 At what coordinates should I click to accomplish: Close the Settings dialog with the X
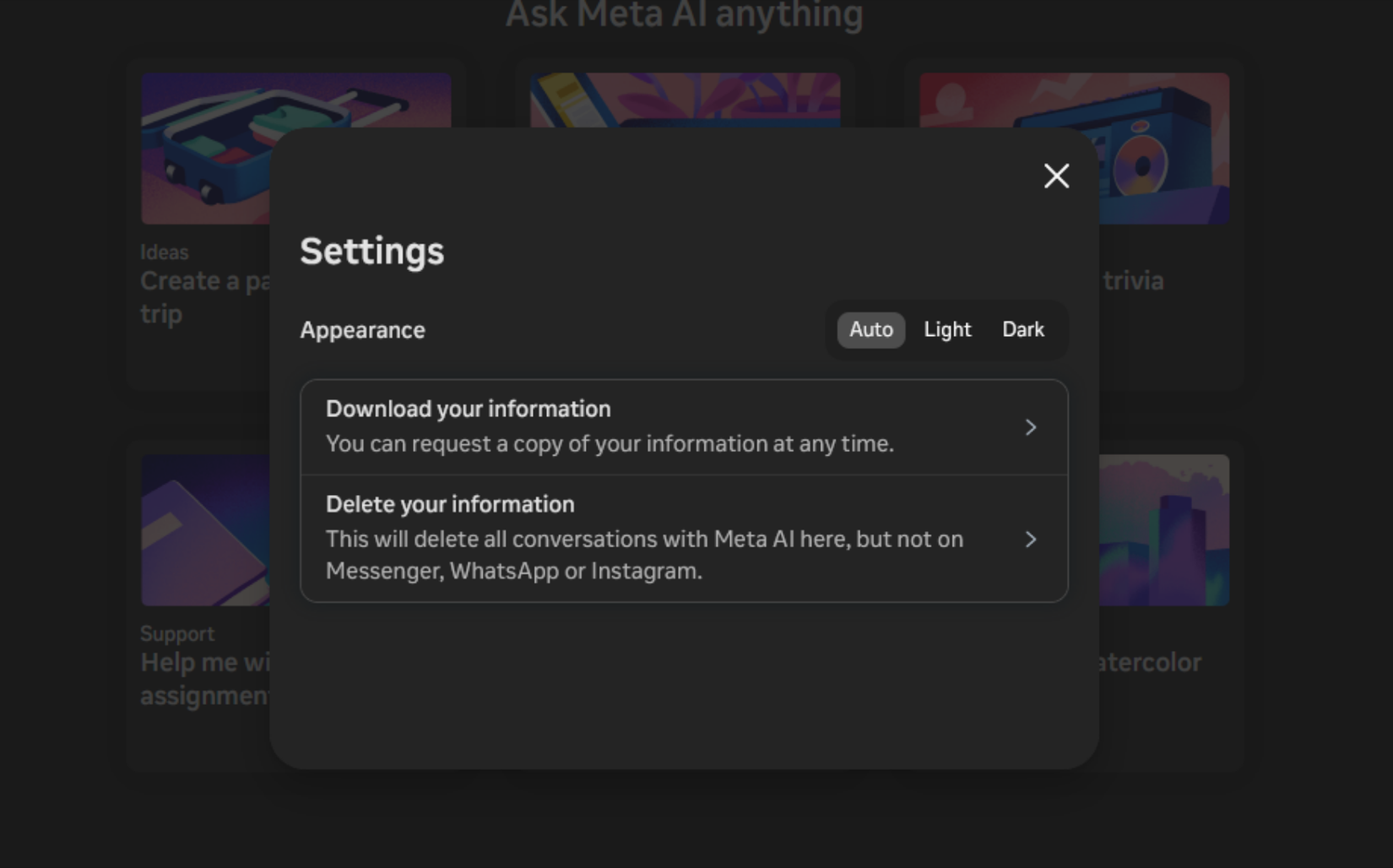pos(1056,176)
